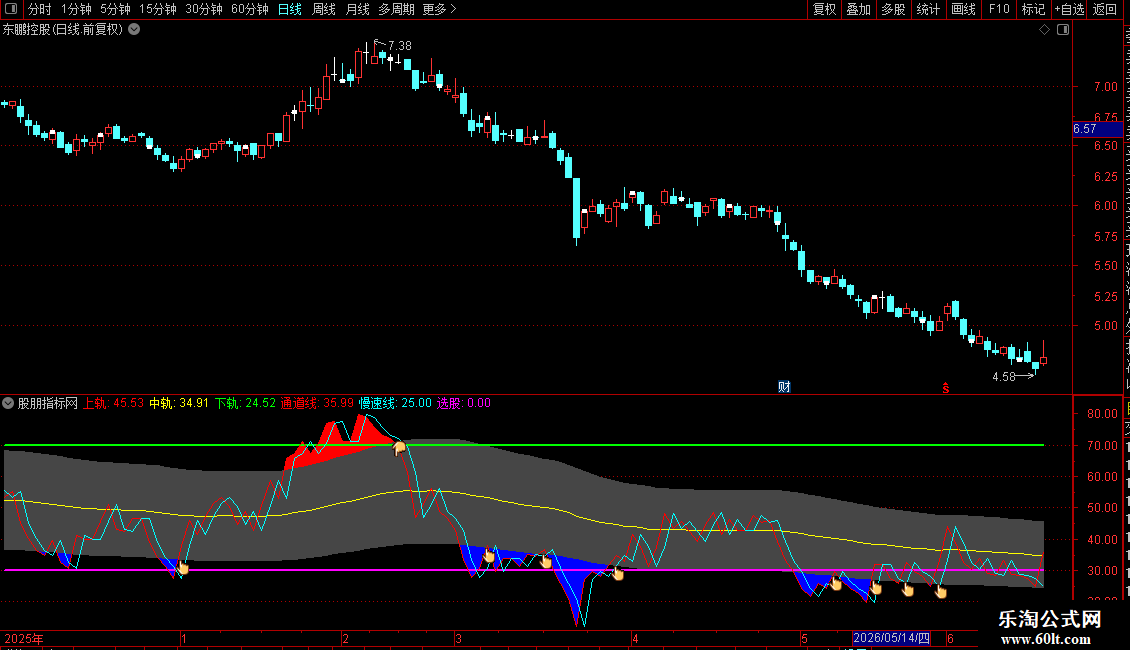The width and height of the screenshot is (1130, 650).
Task: Open the F10 company info
Action: click(x=999, y=9)
